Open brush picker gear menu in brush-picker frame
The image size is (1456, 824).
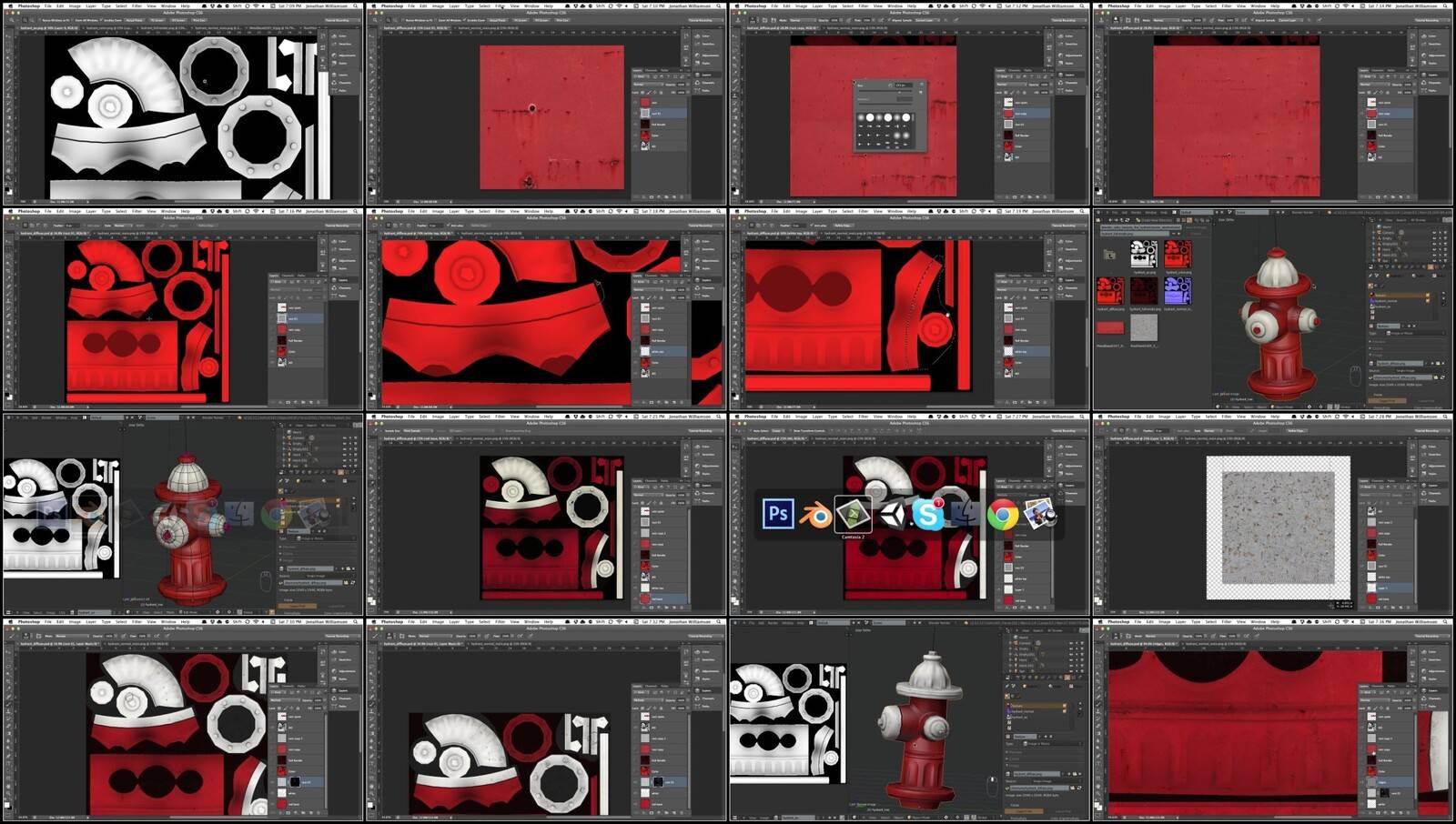(920, 85)
